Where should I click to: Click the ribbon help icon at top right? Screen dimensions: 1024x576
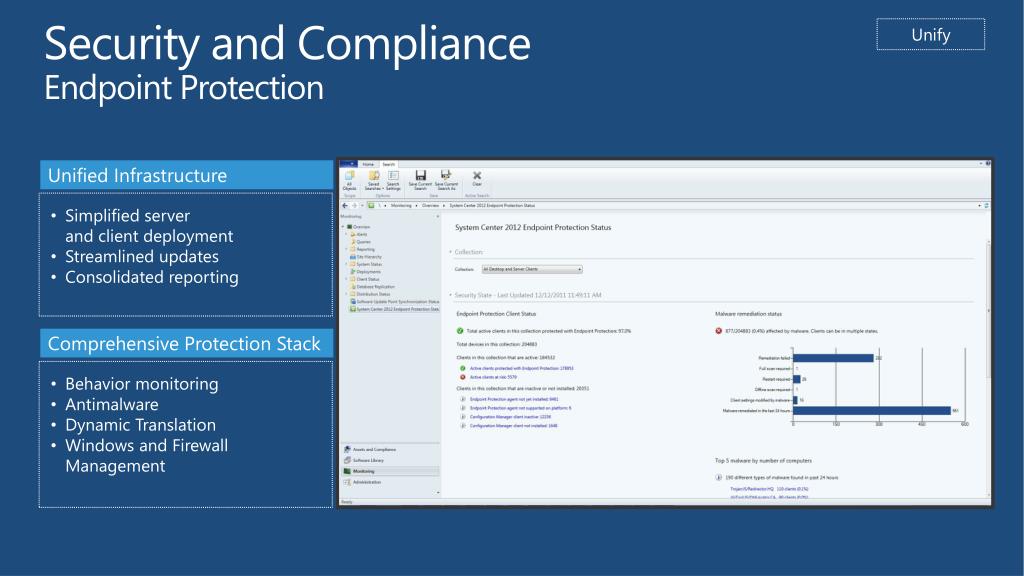pos(987,164)
